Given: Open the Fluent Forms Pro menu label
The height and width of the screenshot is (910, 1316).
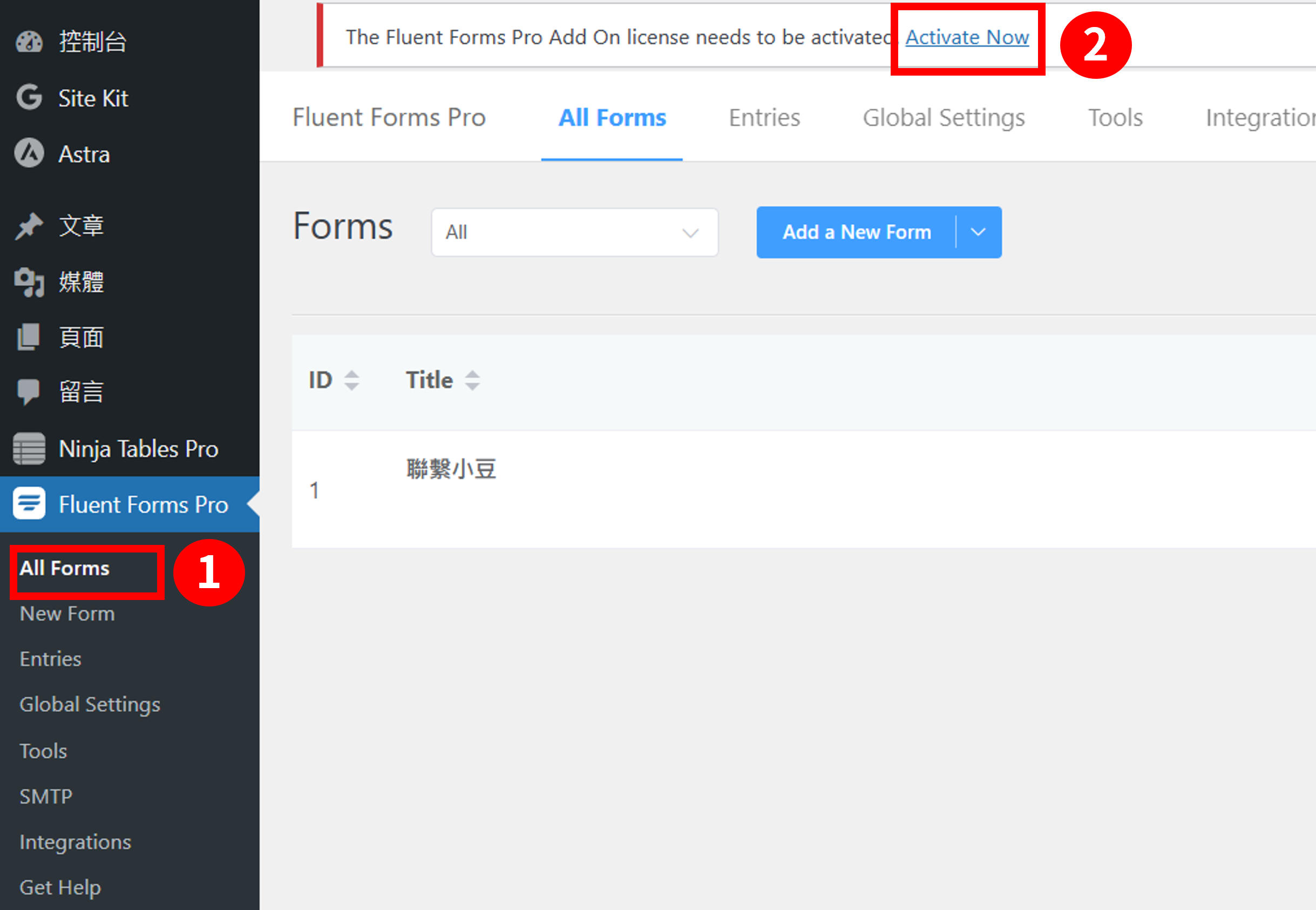Looking at the screenshot, I should pos(144,504).
